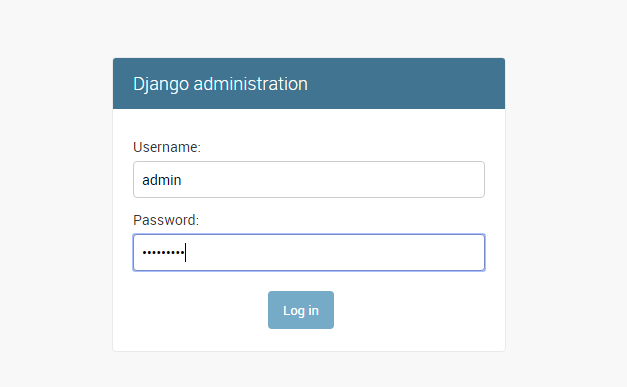Click the Django administration header title
Viewport: 627px width, 387px height.
(220, 84)
